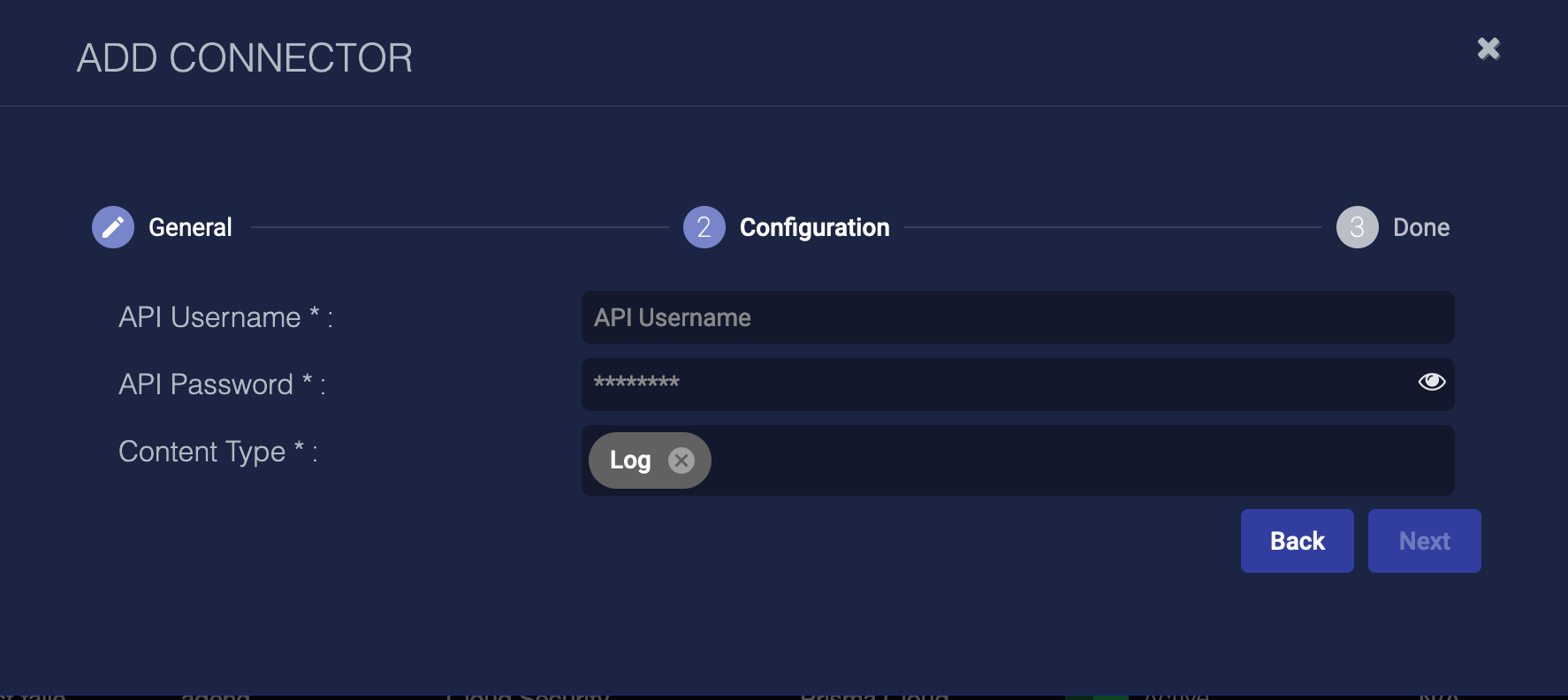Select the Configuration step label
The height and width of the screenshot is (700, 1568).
814,228
